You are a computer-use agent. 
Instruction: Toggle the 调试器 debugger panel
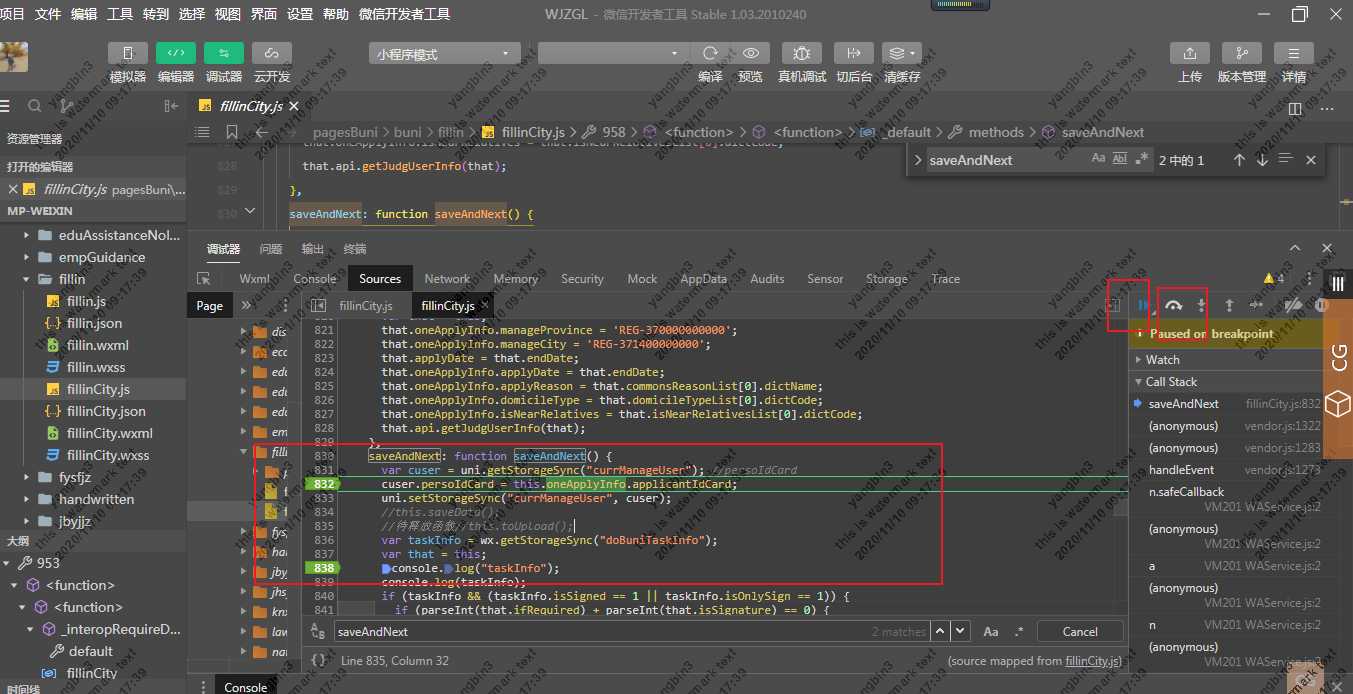point(223,54)
